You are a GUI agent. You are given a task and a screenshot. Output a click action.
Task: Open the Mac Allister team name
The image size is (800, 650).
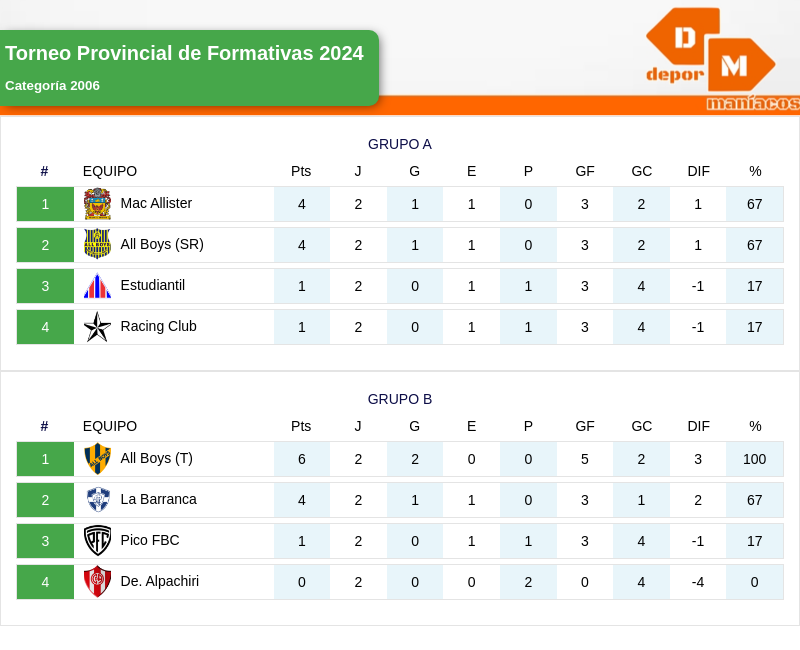[x=156, y=203]
